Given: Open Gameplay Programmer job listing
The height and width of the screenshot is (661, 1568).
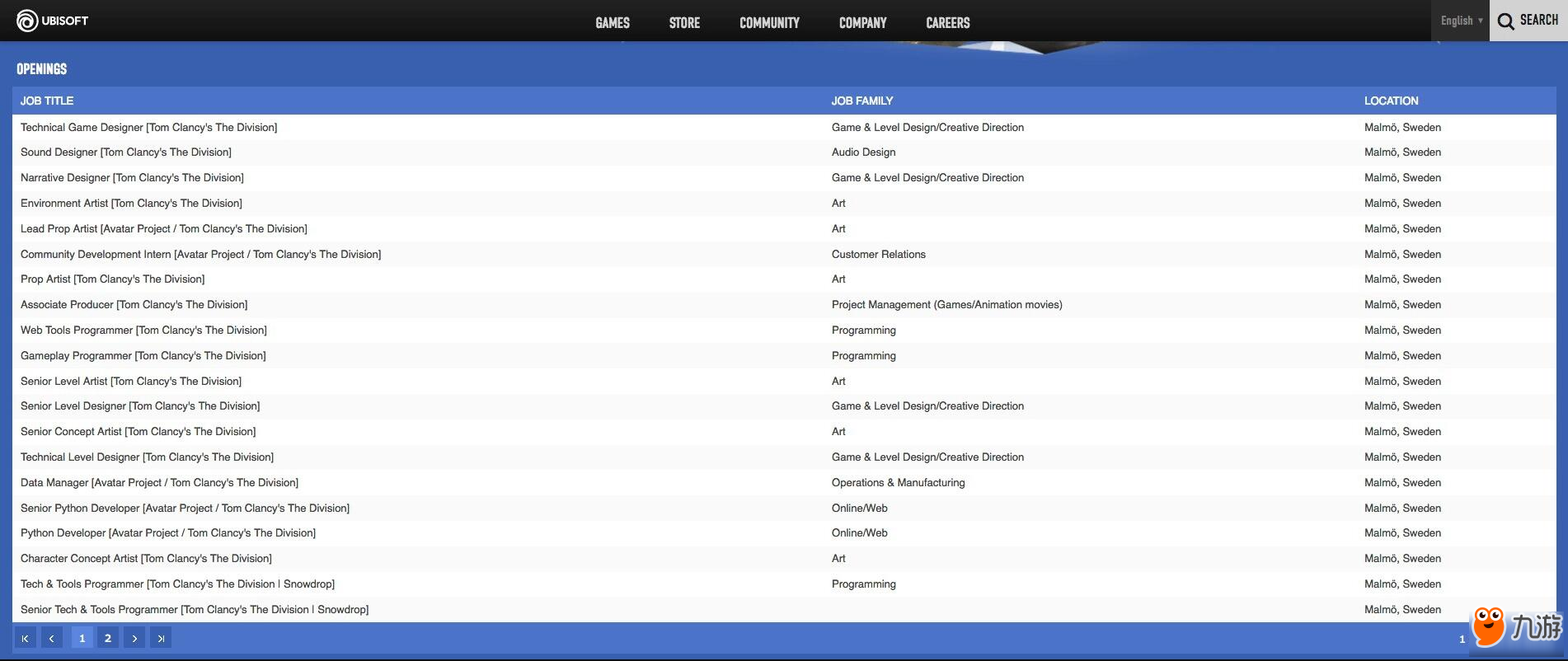Looking at the screenshot, I should point(143,355).
